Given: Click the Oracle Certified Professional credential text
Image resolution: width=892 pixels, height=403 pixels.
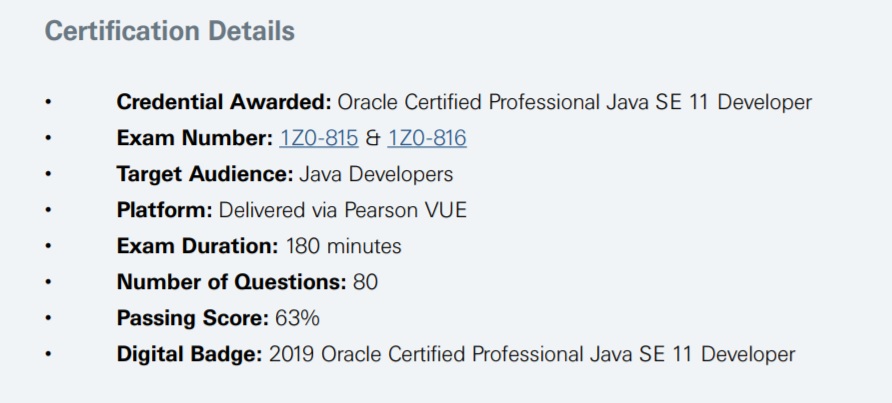Looking at the screenshot, I should coord(574,102).
